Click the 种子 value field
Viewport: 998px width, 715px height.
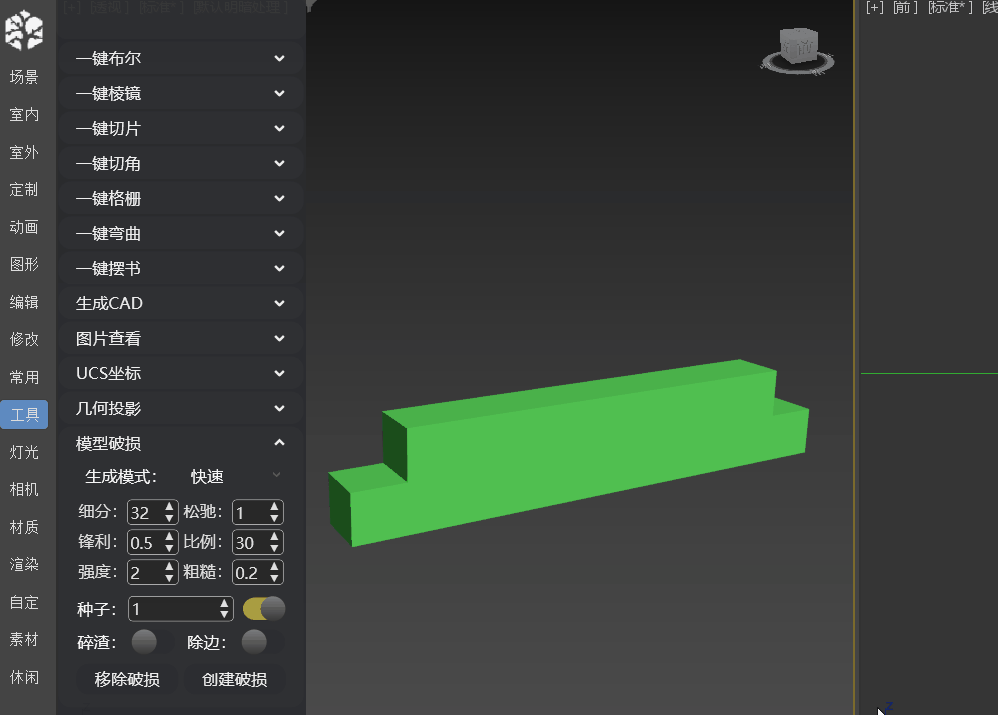pyautogui.click(x=173, y=609)
